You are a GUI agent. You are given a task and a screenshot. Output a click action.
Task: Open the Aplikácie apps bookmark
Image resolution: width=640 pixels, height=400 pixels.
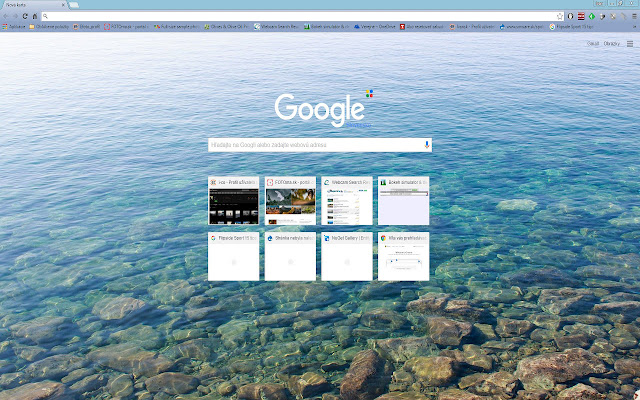[x=13, y=27]
